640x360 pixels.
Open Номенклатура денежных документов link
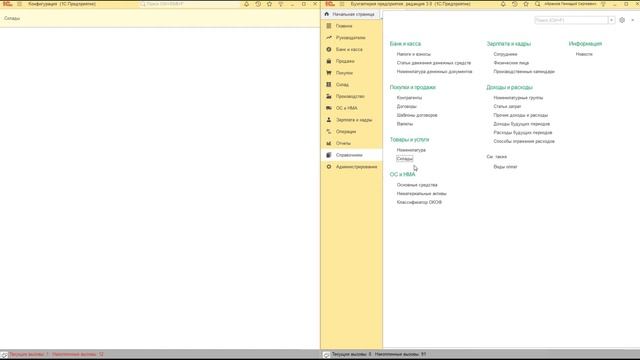(434, 72)
